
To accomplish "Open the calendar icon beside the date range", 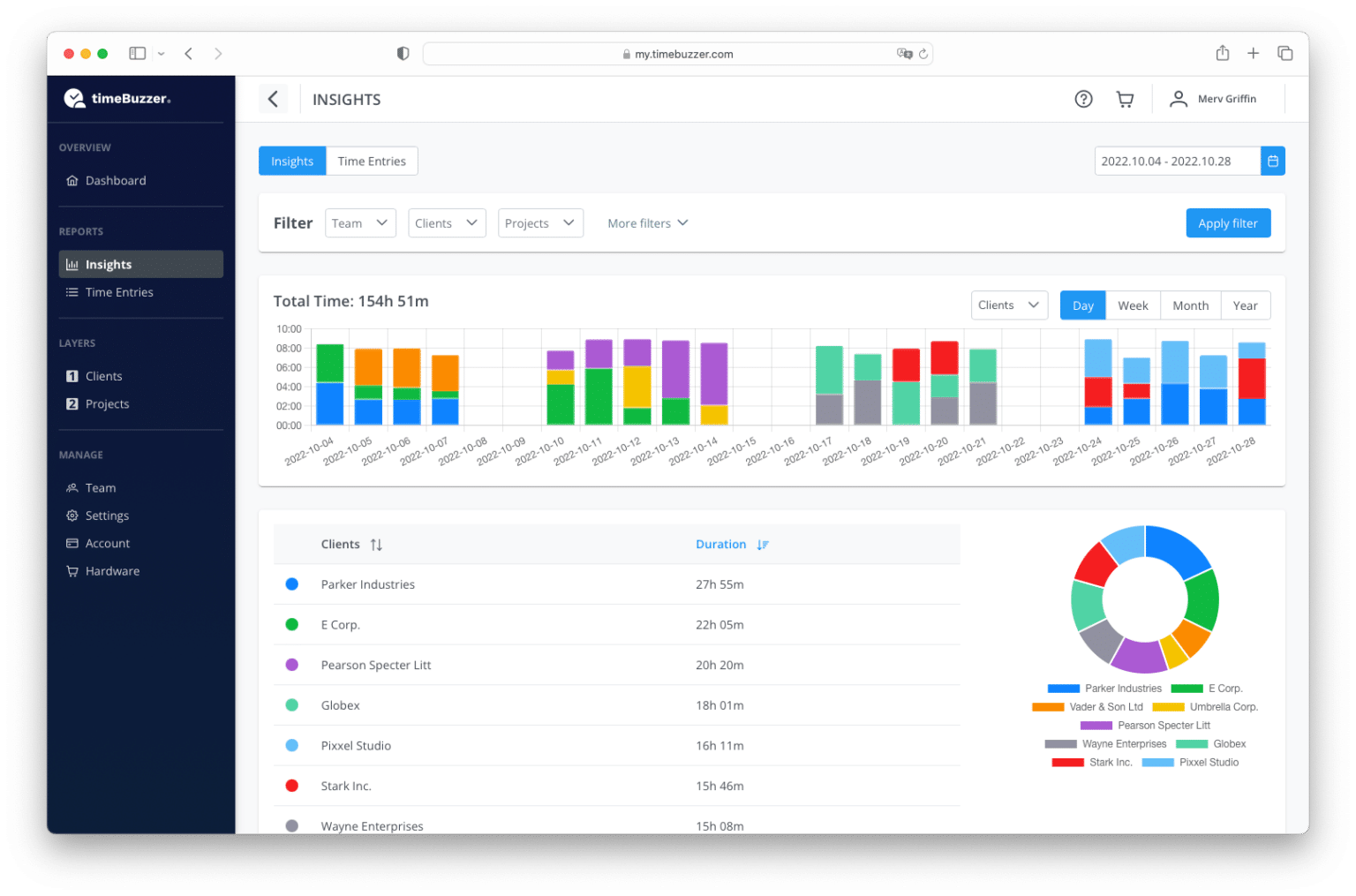I will (1272, 161).
